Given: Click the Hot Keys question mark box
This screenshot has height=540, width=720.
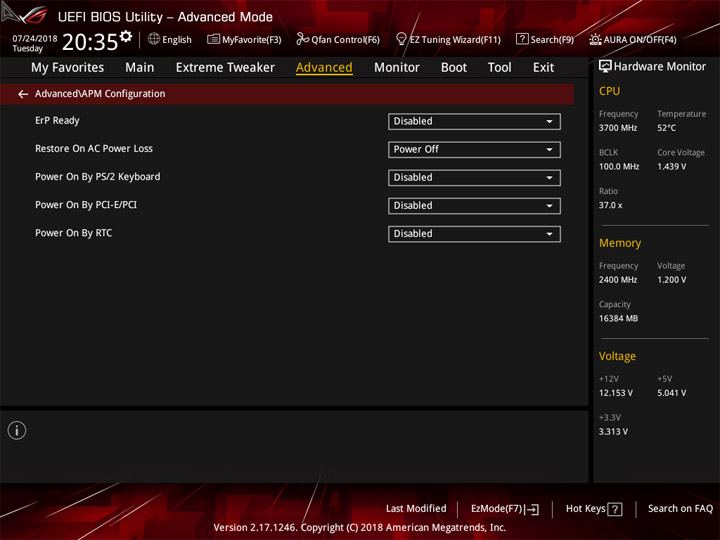Looking at the screenshot, I should 614,509.
